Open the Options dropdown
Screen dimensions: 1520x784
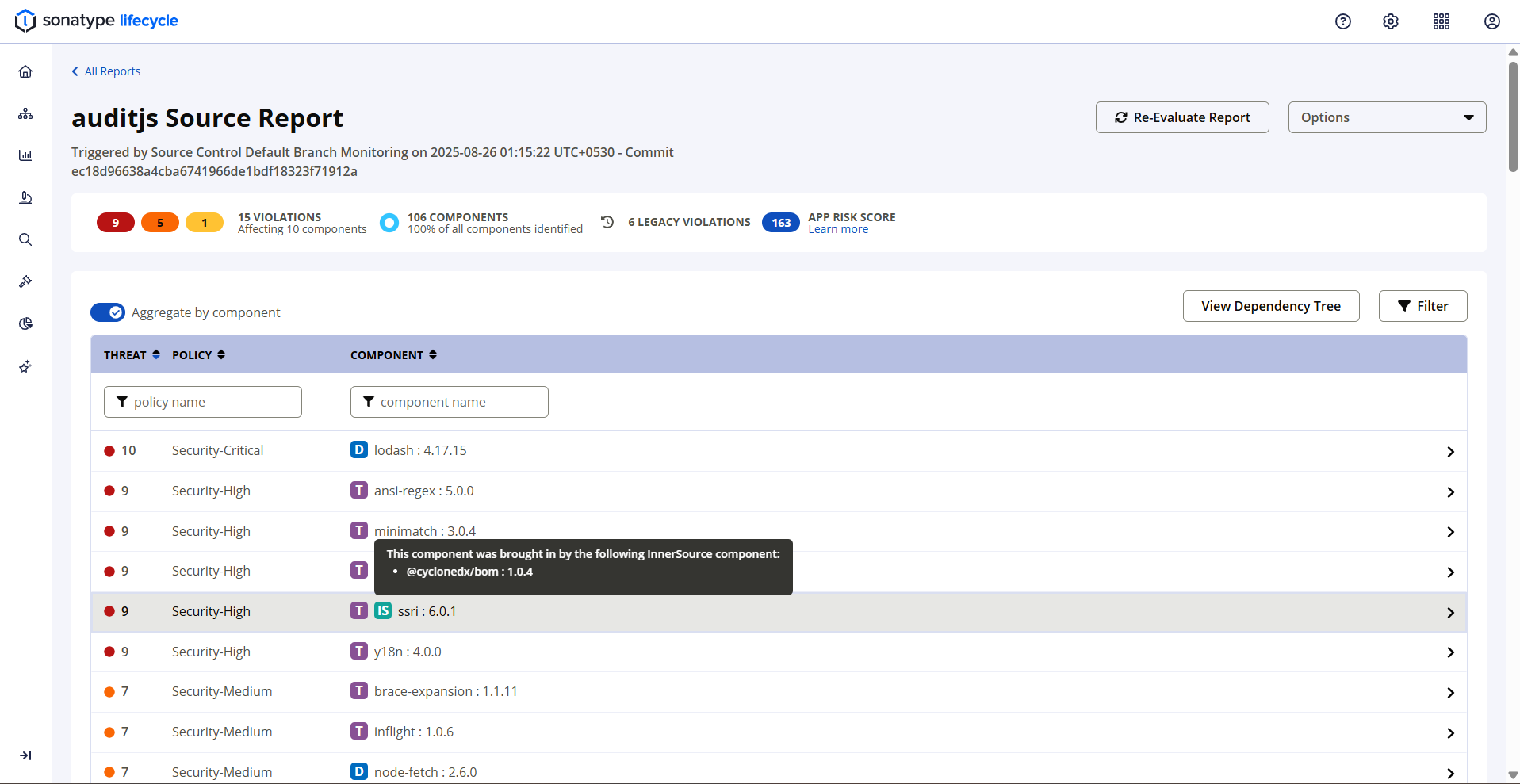[1387, 117]
